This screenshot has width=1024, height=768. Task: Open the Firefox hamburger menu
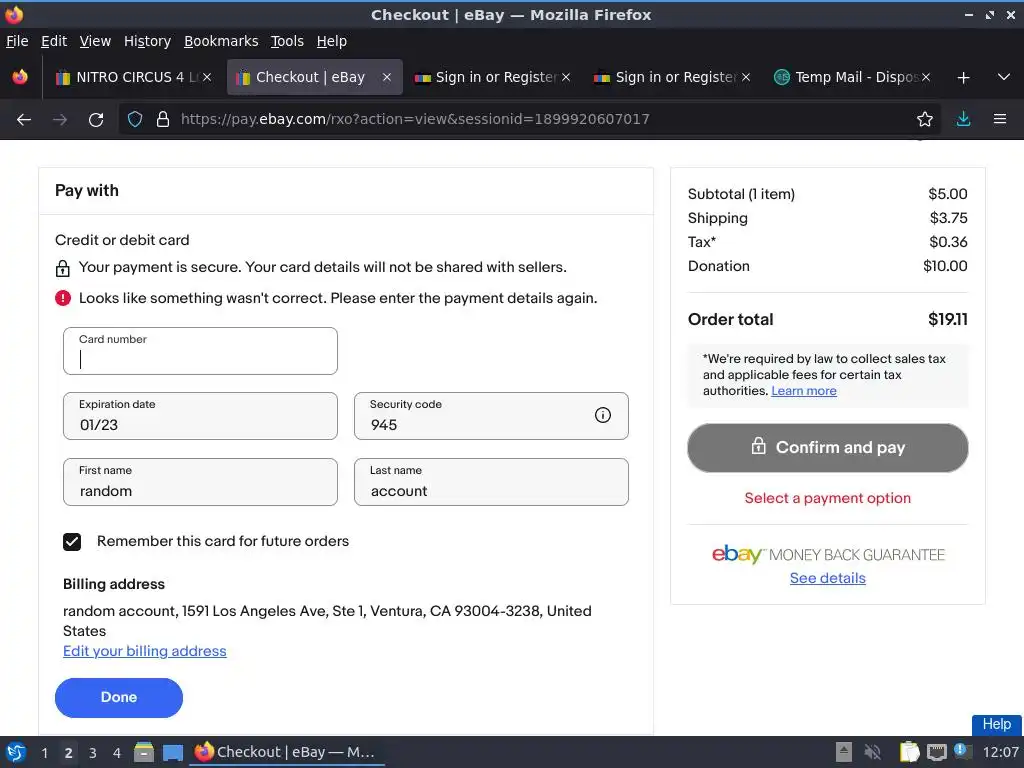pyautogui.click(x=1000, y=119)
